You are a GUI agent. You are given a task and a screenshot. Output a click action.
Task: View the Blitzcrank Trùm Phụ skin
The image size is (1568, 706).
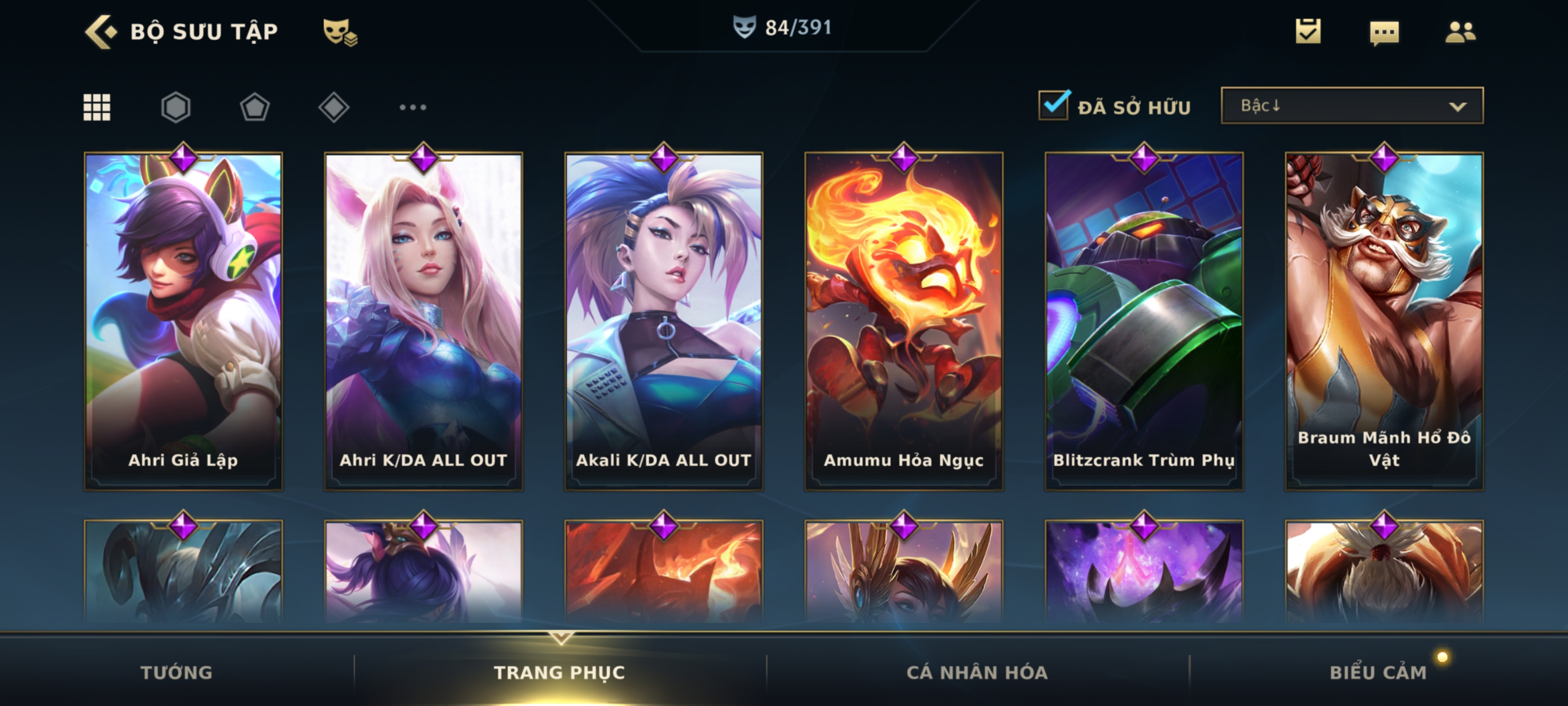pos(1144,321)
